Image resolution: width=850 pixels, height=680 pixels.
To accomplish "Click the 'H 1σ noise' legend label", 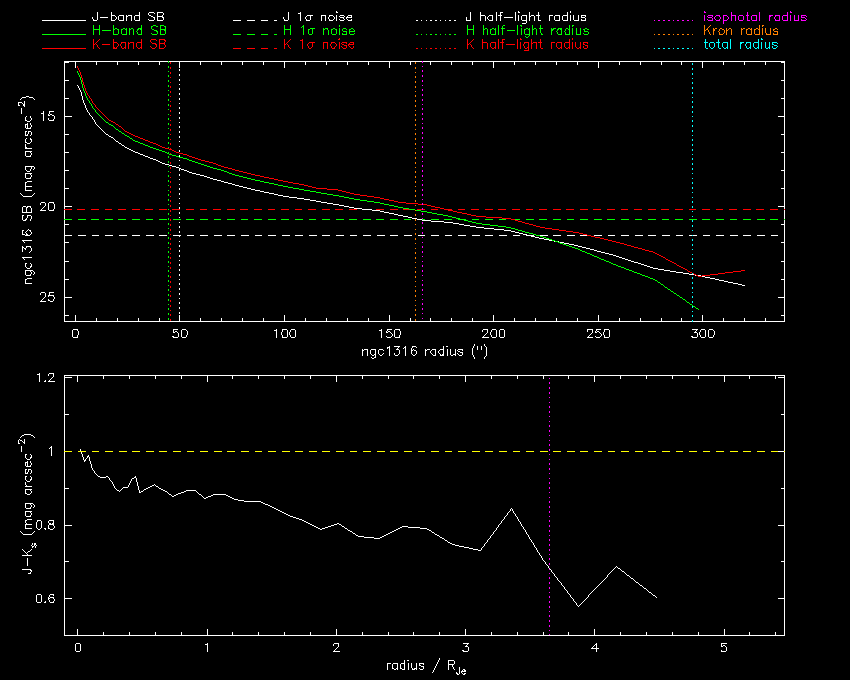I will tap(319, 30).
